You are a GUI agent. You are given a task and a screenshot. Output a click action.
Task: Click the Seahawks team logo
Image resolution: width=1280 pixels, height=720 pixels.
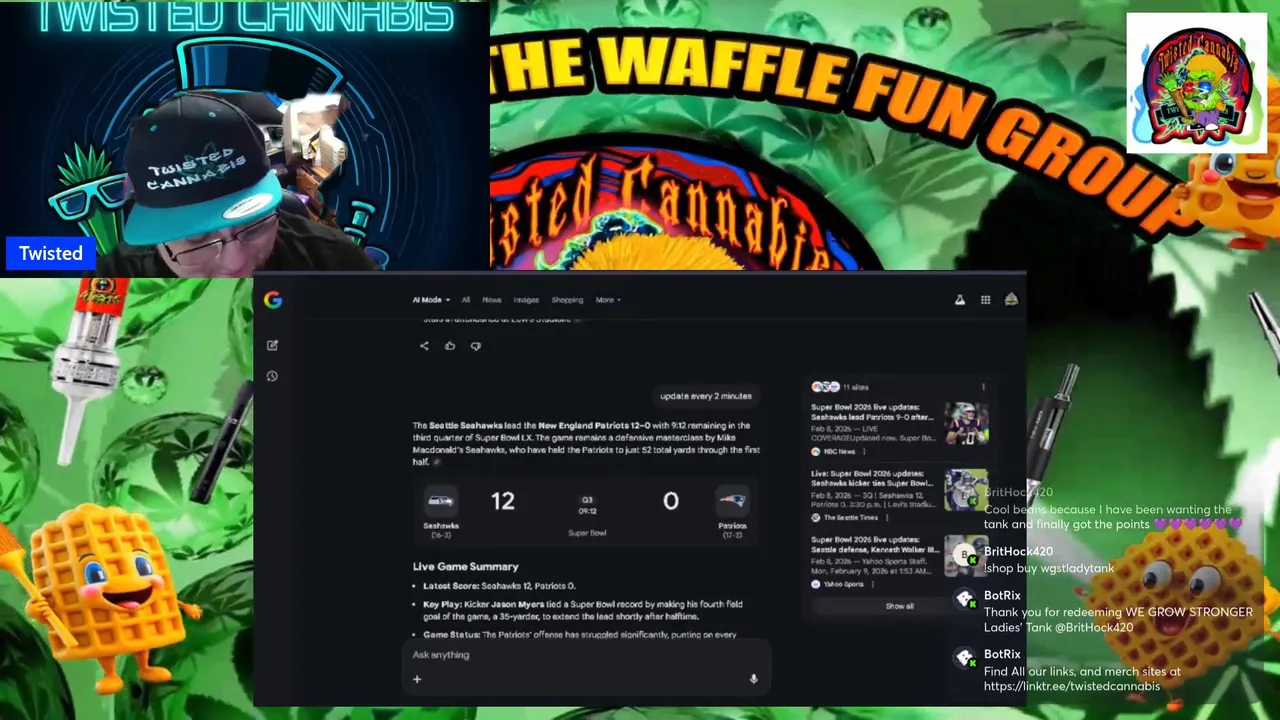point(440,501)
